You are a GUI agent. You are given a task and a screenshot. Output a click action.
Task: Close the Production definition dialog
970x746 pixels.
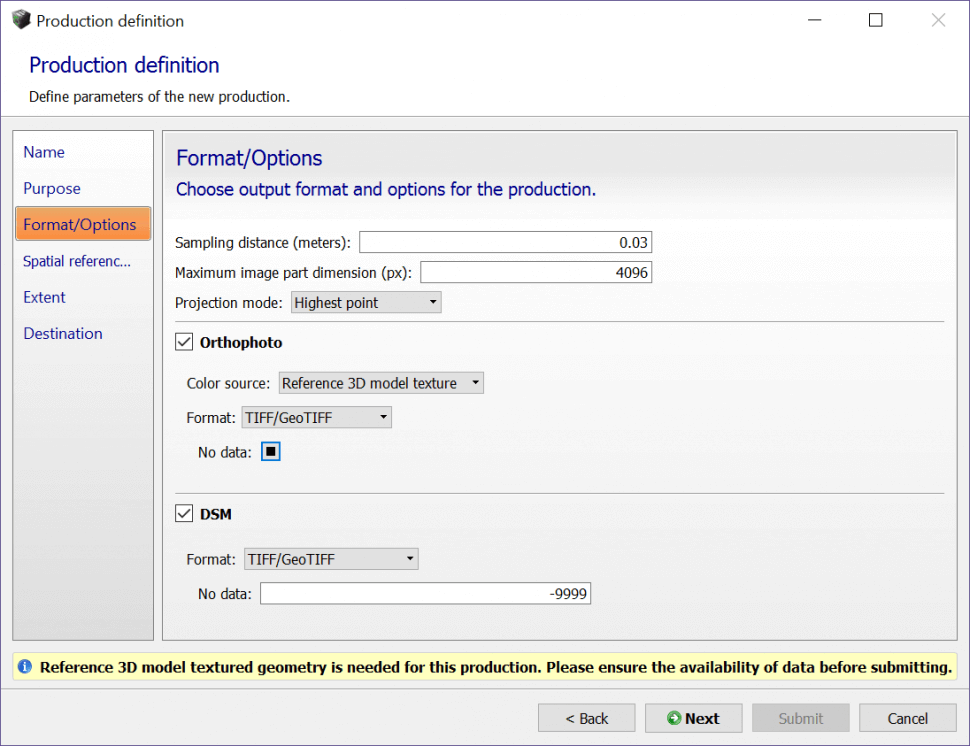click(938, 20)
